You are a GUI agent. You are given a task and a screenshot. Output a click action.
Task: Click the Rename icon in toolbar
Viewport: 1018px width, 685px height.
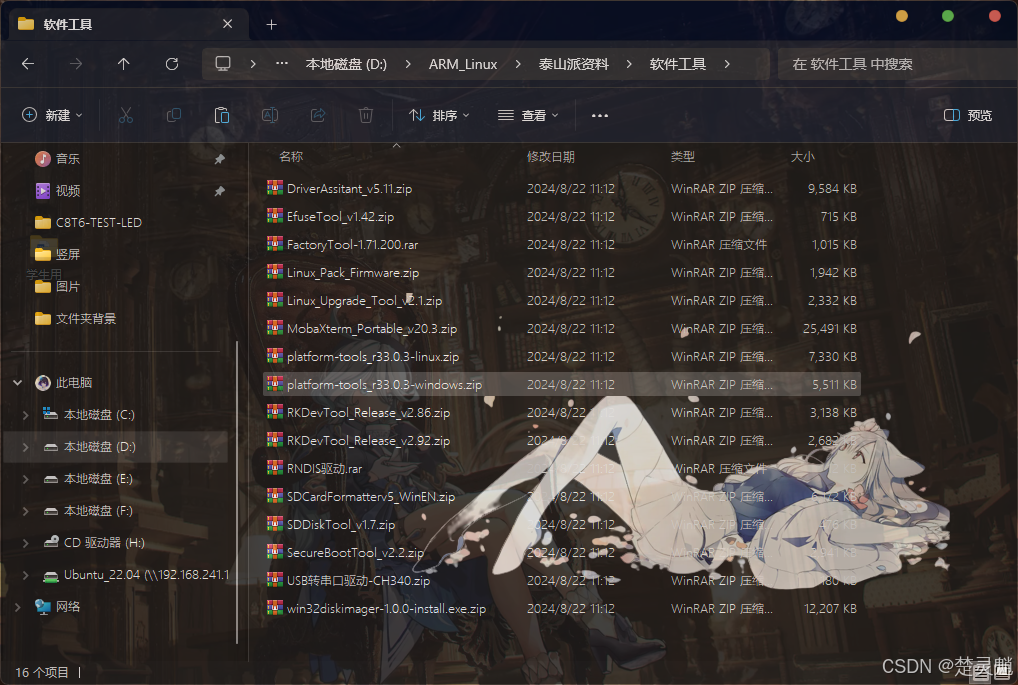(270, 116)
